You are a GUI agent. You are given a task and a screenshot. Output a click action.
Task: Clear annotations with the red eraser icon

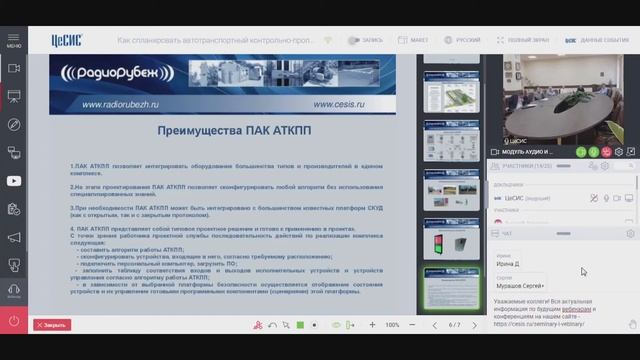258,325
